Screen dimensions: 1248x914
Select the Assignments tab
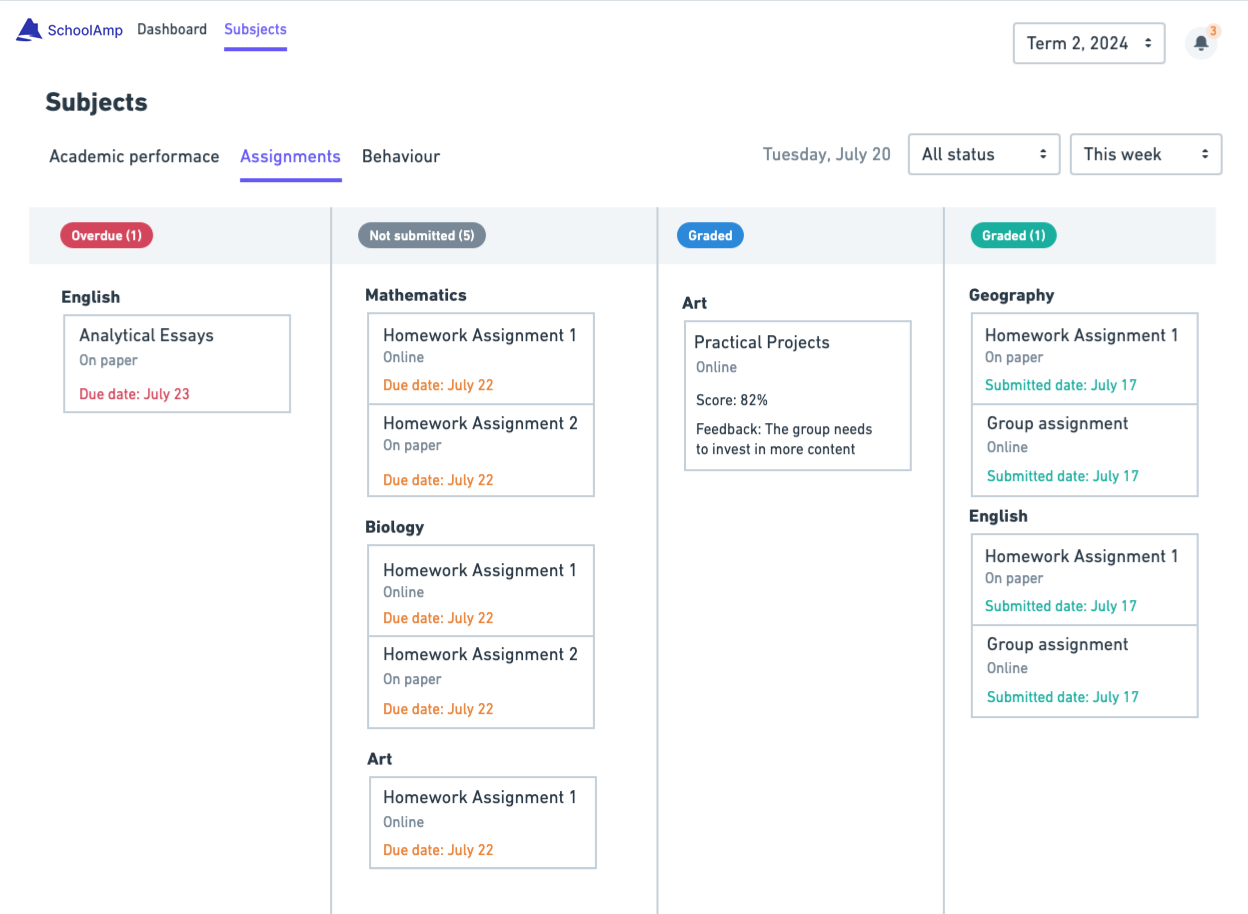pos(290,156)
